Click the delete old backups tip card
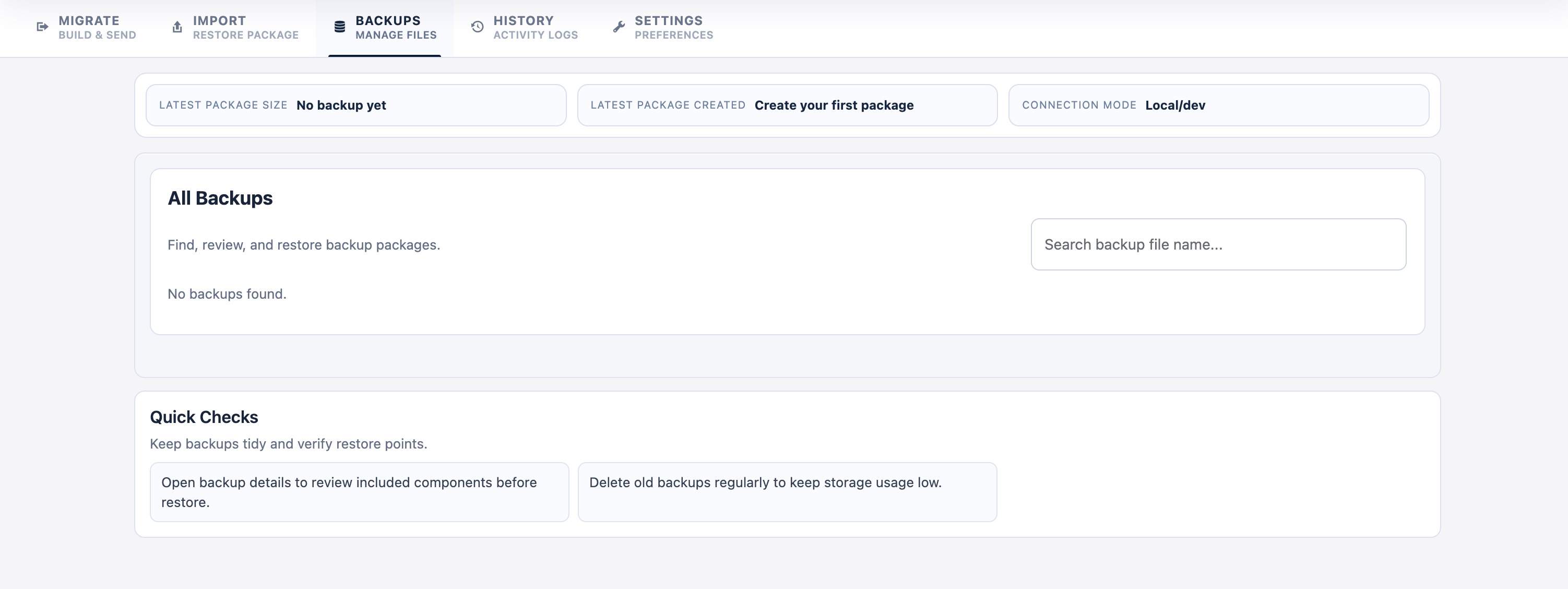Screen dimensions: 1568x589 (x=787, y=491)
